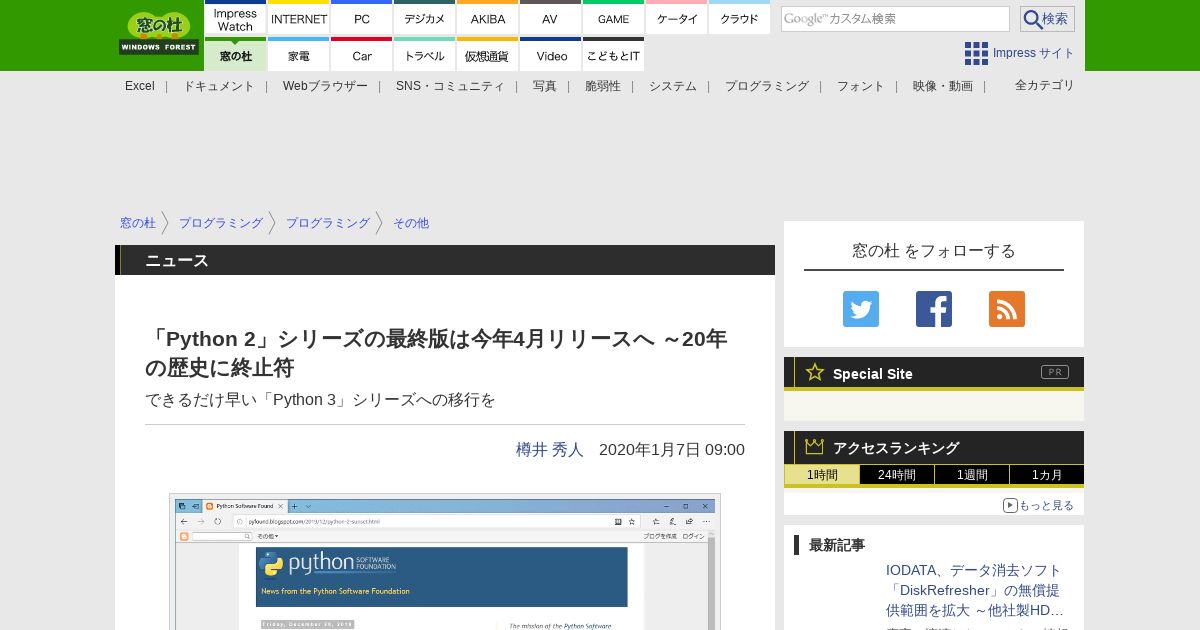Open the 仮想通貨 Watch tab
The image size is (1200, 630).
(x=488, y=55)
